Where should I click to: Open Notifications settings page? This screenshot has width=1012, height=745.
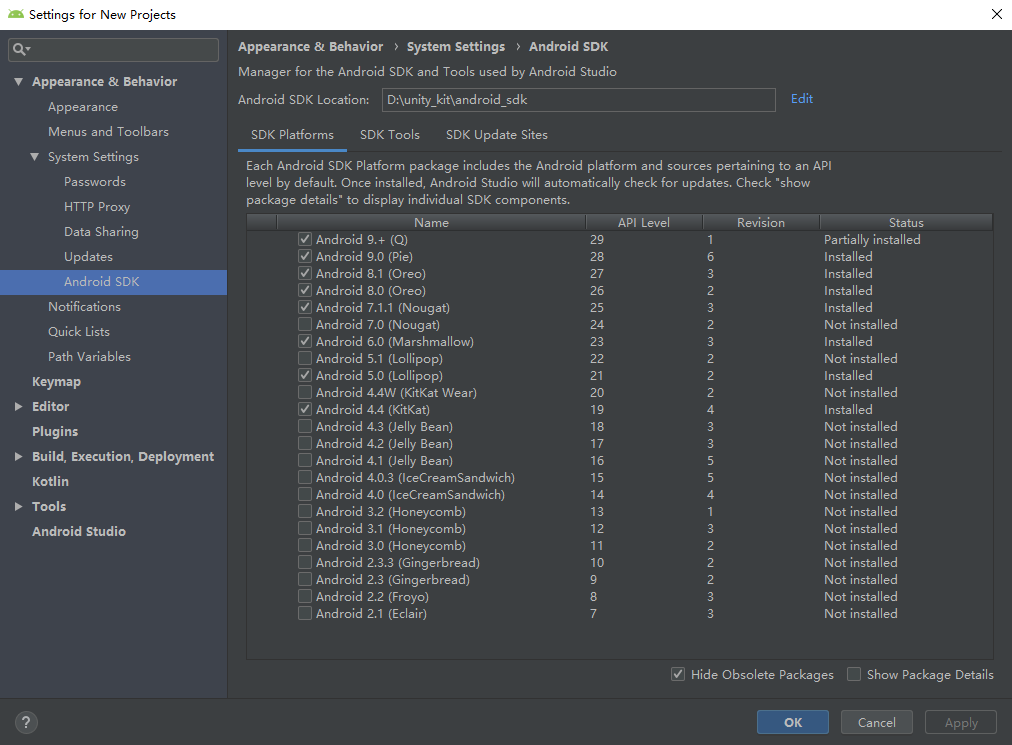point(85,307)
